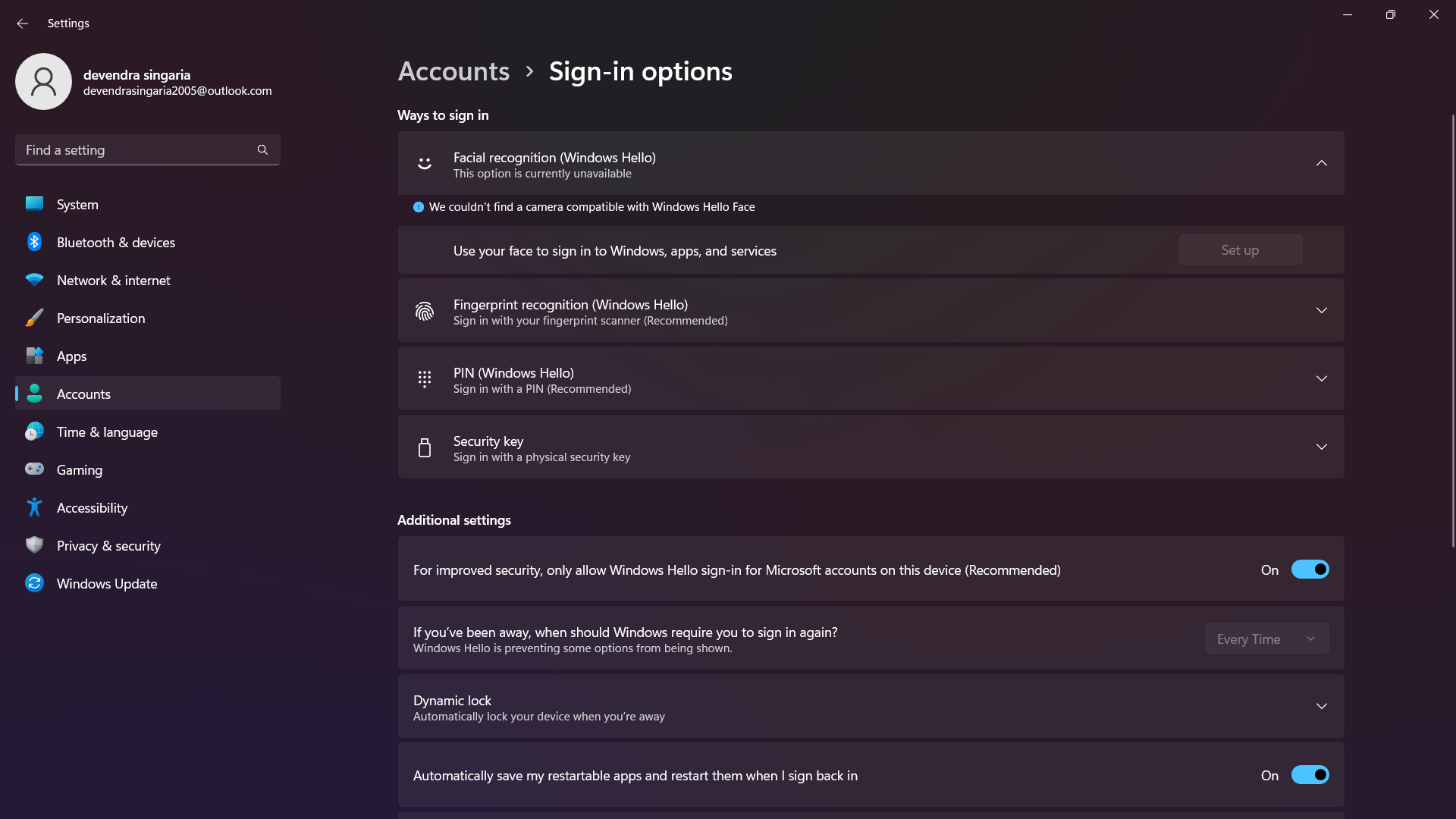Select the Windows Update icon

(35, 583)
